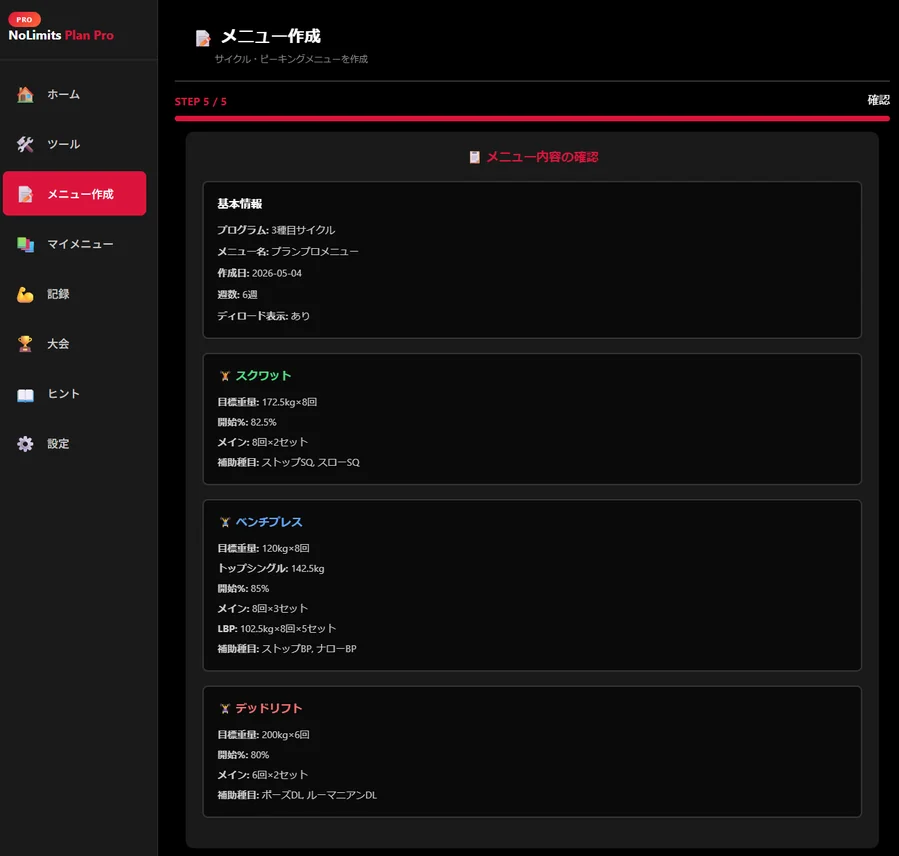Image resolution: width=899 pixels, height=856 pixels.
Task: Click the NoLimits Plan Pro logo
Action: (x=61, y=35)
